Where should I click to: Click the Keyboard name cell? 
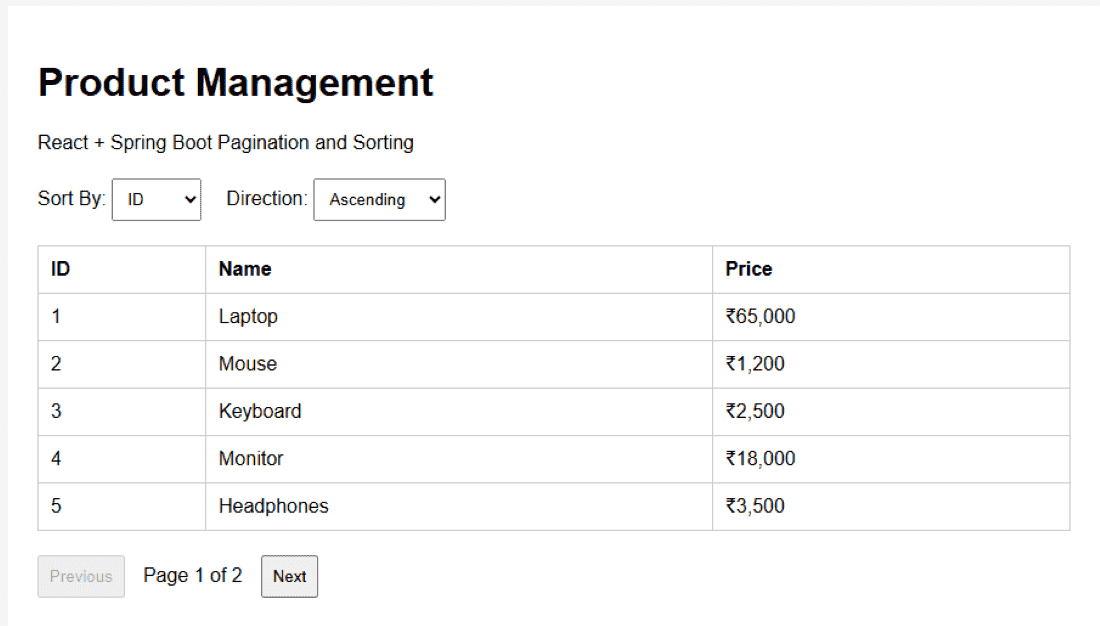coord(459,412)
